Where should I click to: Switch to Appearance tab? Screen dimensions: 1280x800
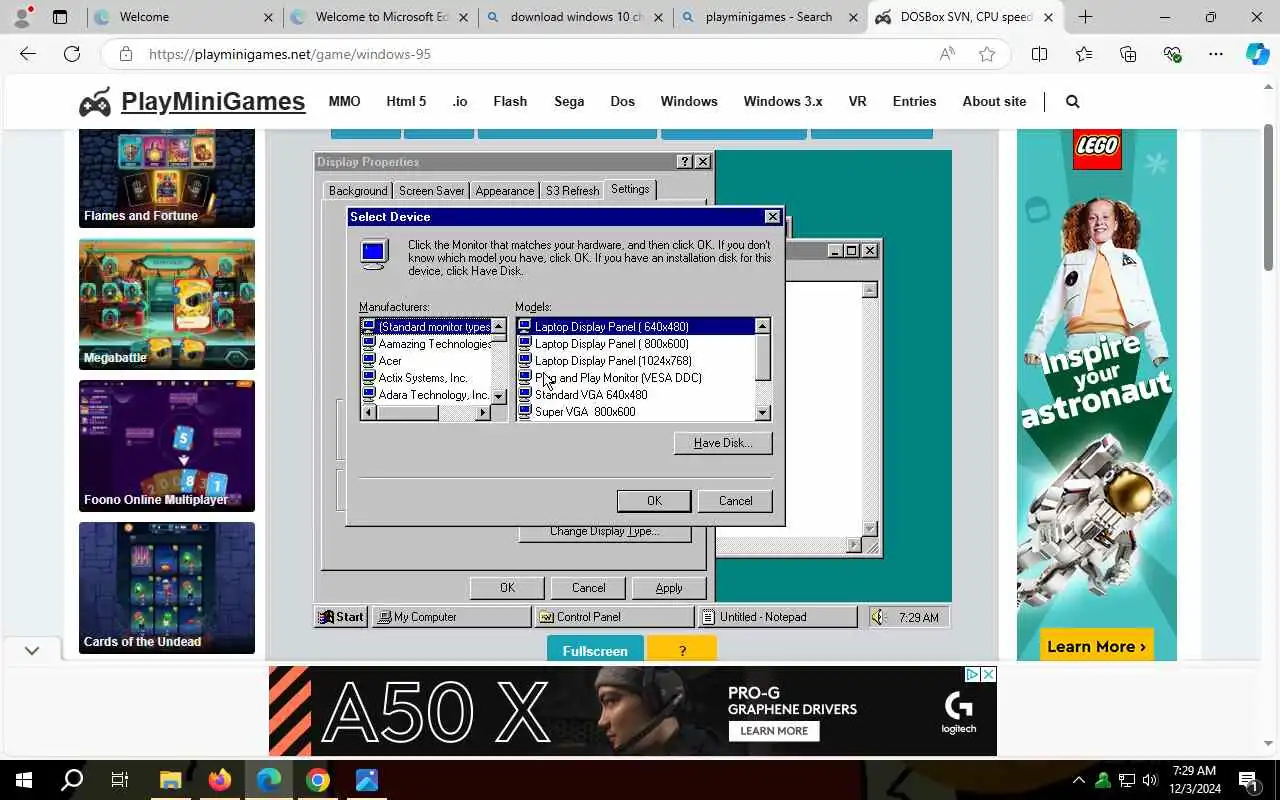[504, 191]
